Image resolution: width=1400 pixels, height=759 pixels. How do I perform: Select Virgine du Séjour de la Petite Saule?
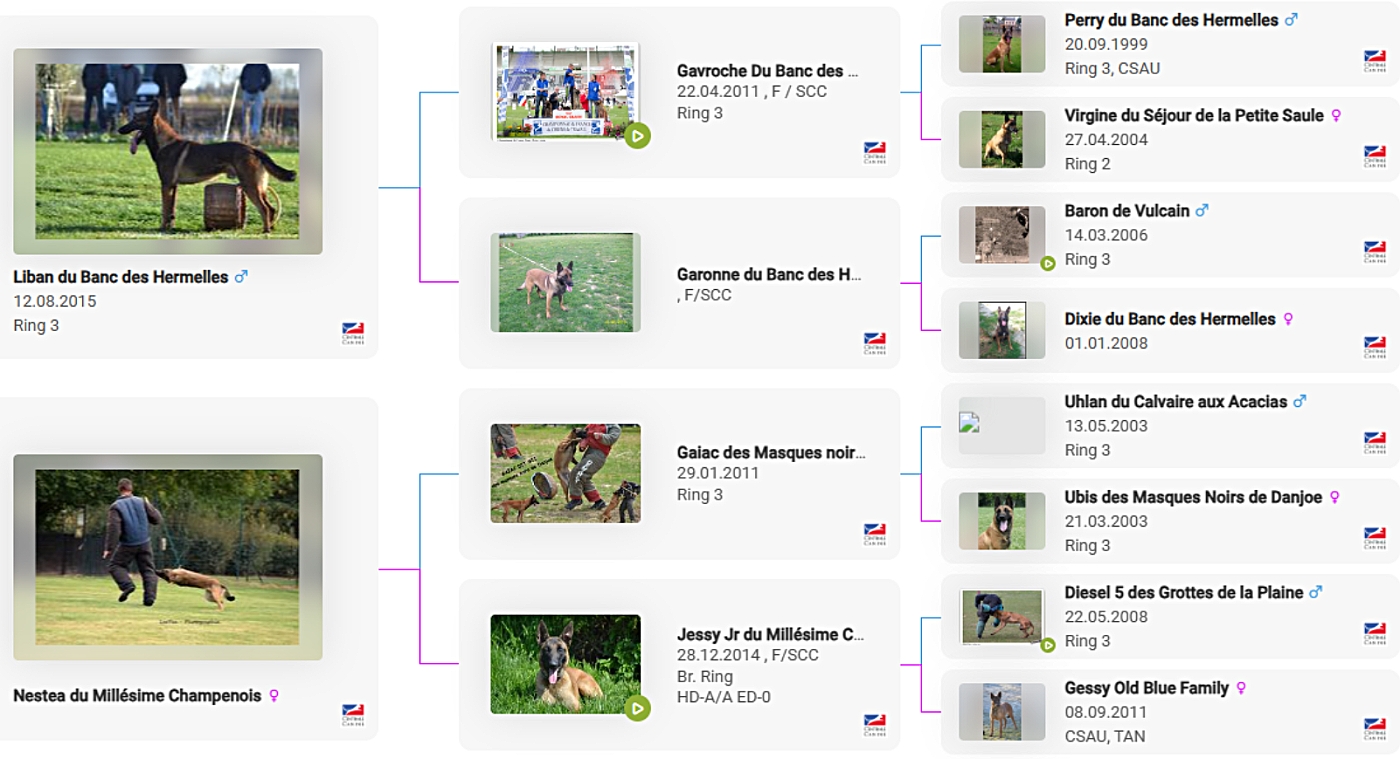pos(1194,116)
